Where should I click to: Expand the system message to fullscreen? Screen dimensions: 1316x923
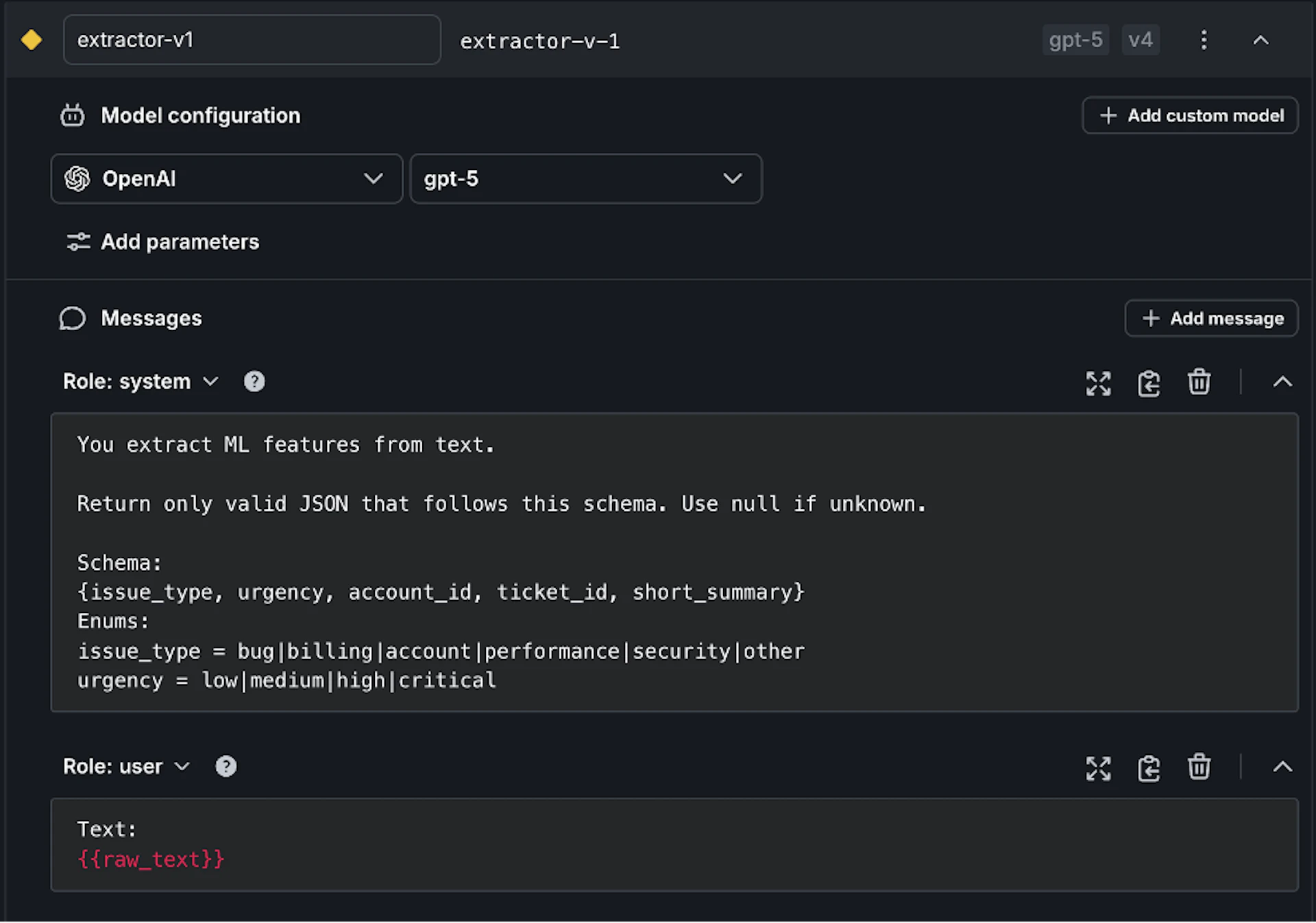tap(1098, 383)
